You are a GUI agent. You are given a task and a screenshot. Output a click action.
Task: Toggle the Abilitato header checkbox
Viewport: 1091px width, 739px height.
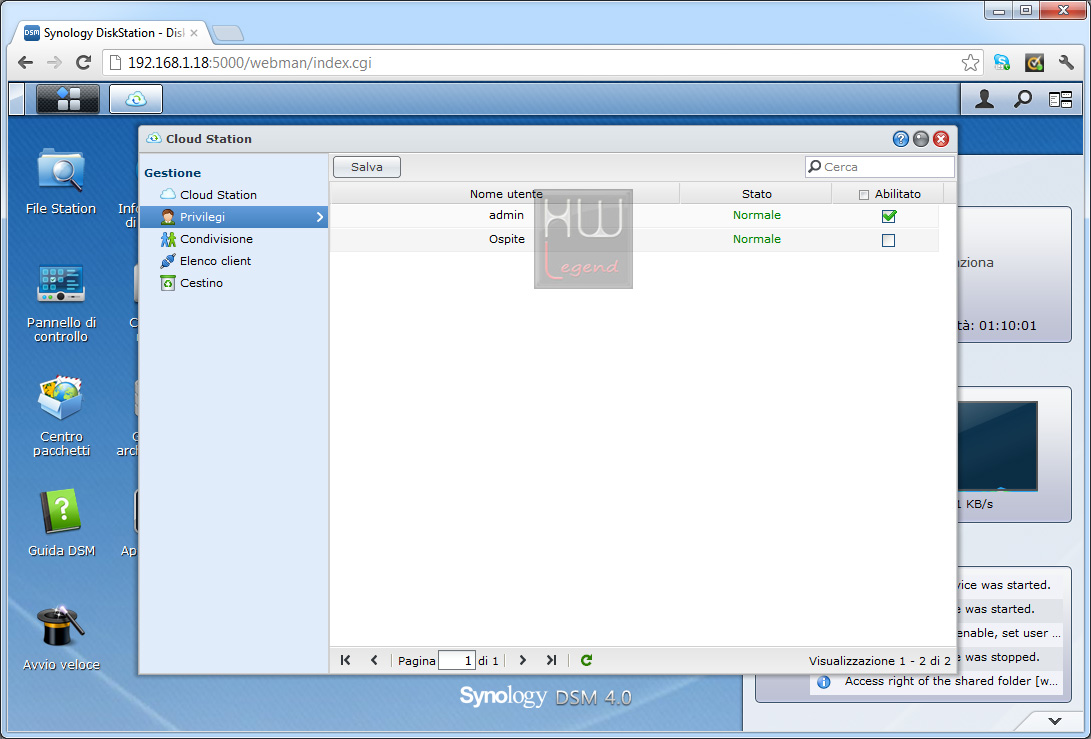coord(863,195)
